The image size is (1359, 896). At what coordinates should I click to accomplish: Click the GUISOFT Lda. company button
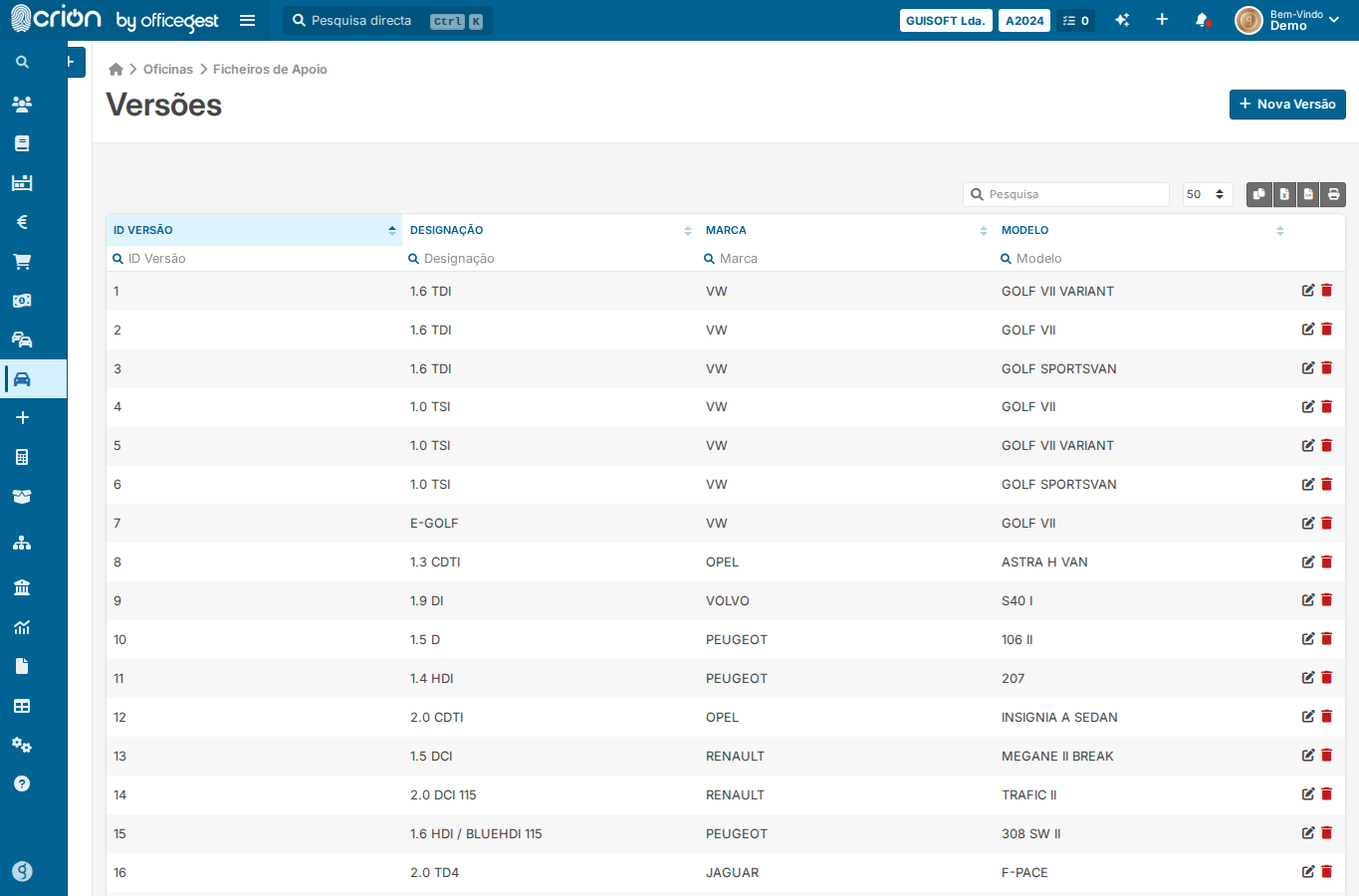coord(946,20)
